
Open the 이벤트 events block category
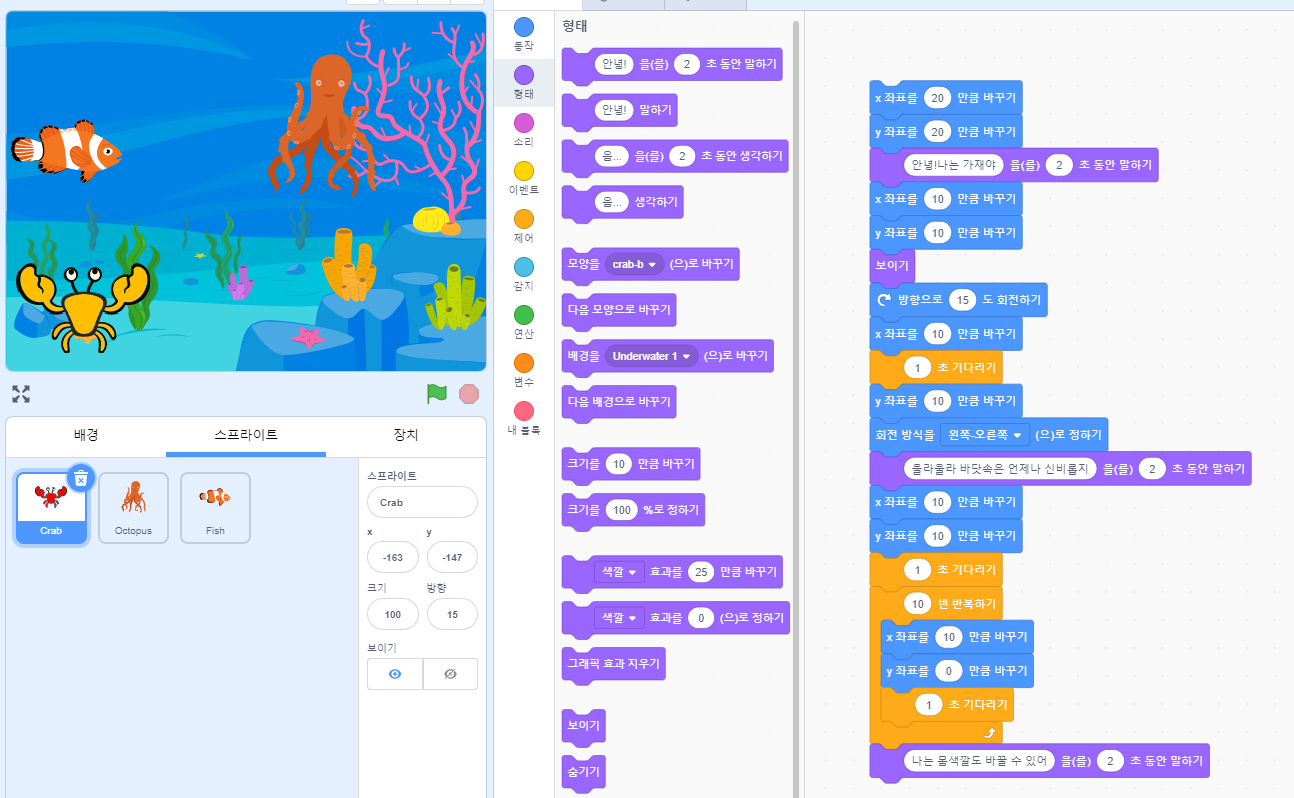tap(523, 171)
